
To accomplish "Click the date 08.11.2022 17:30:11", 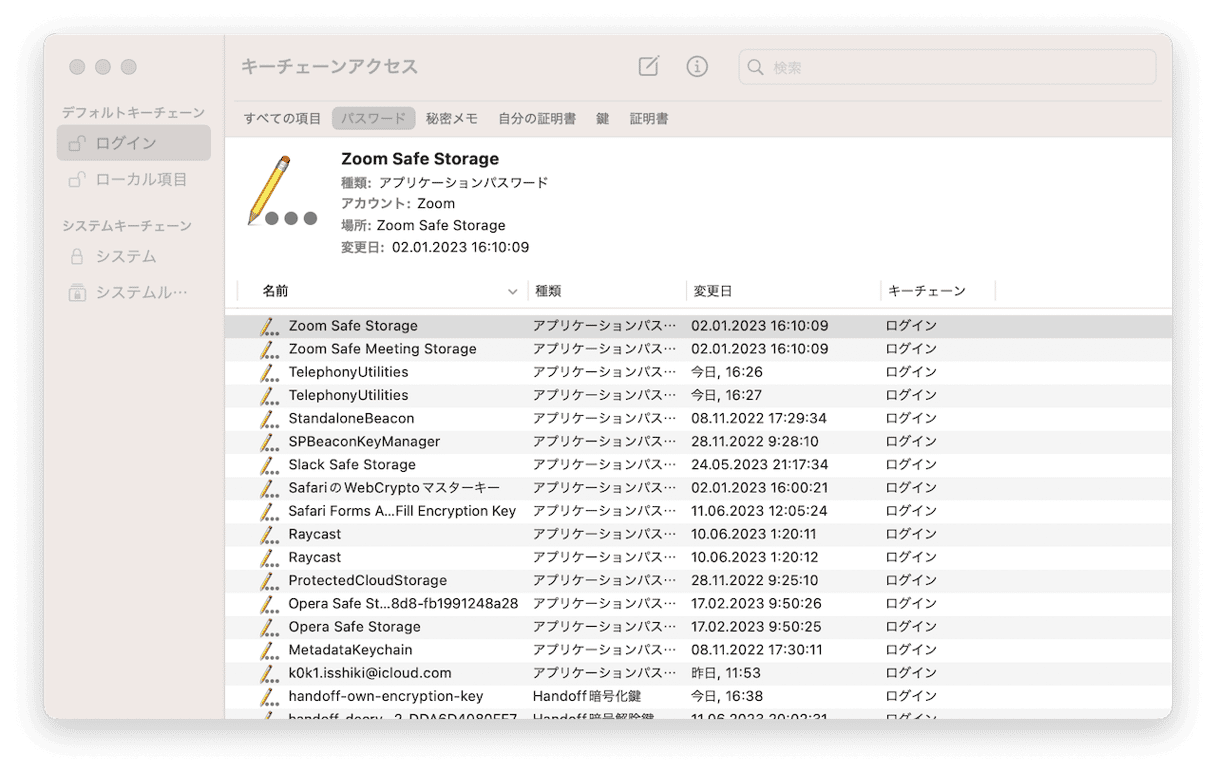I will (757, 649).
